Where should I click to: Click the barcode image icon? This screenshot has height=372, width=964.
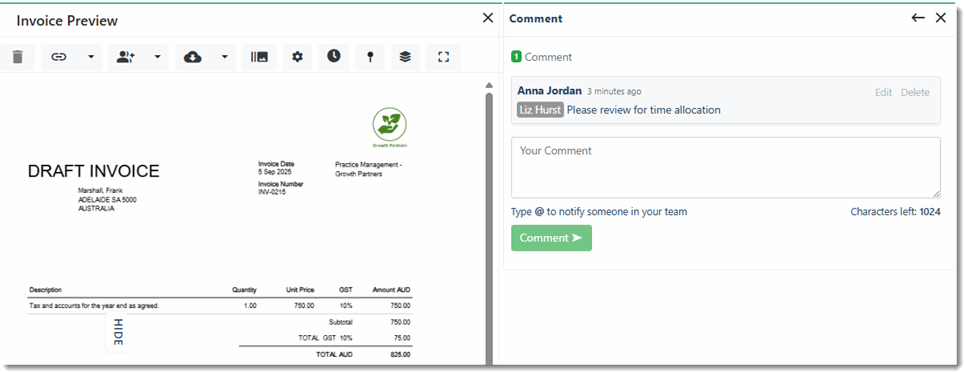pyautogui.click(x=259, y=57)
